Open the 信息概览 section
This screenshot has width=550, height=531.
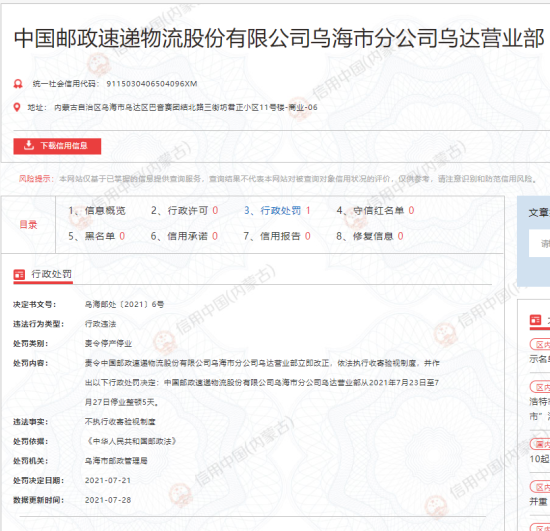(x=97, y=210)
